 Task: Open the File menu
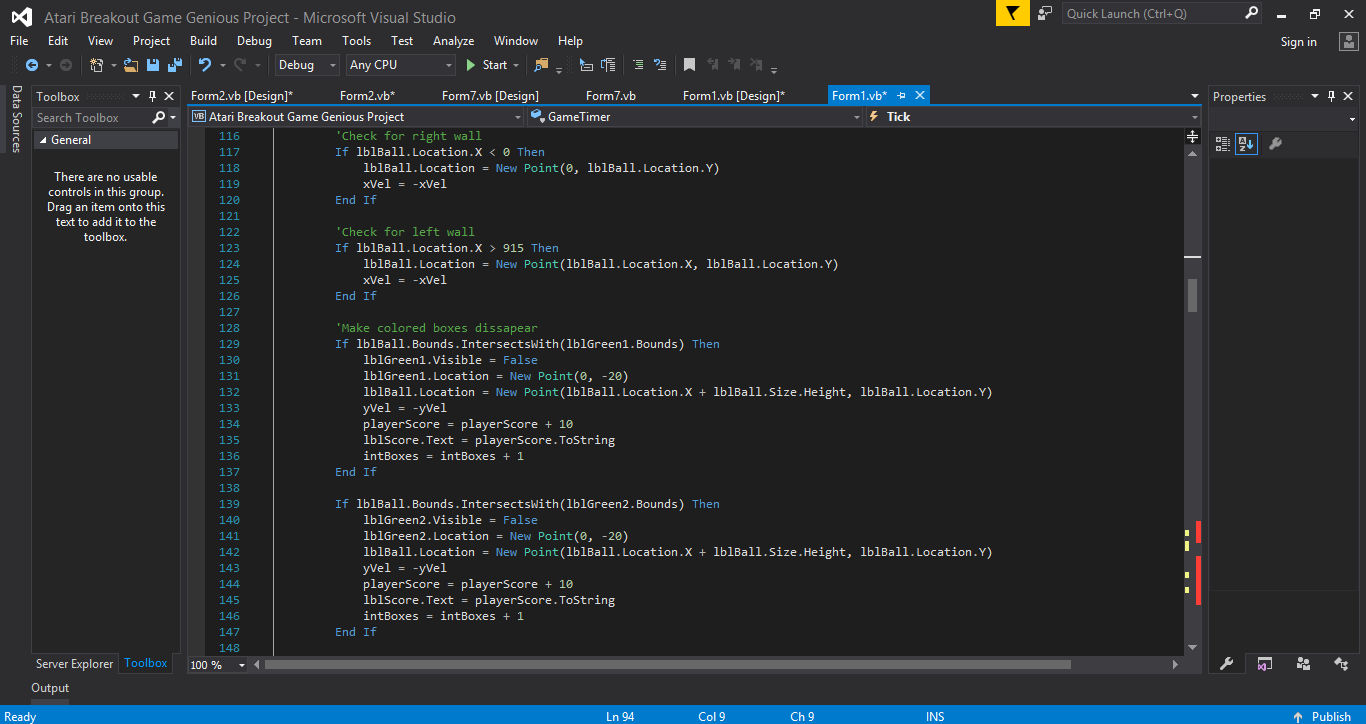19,41
